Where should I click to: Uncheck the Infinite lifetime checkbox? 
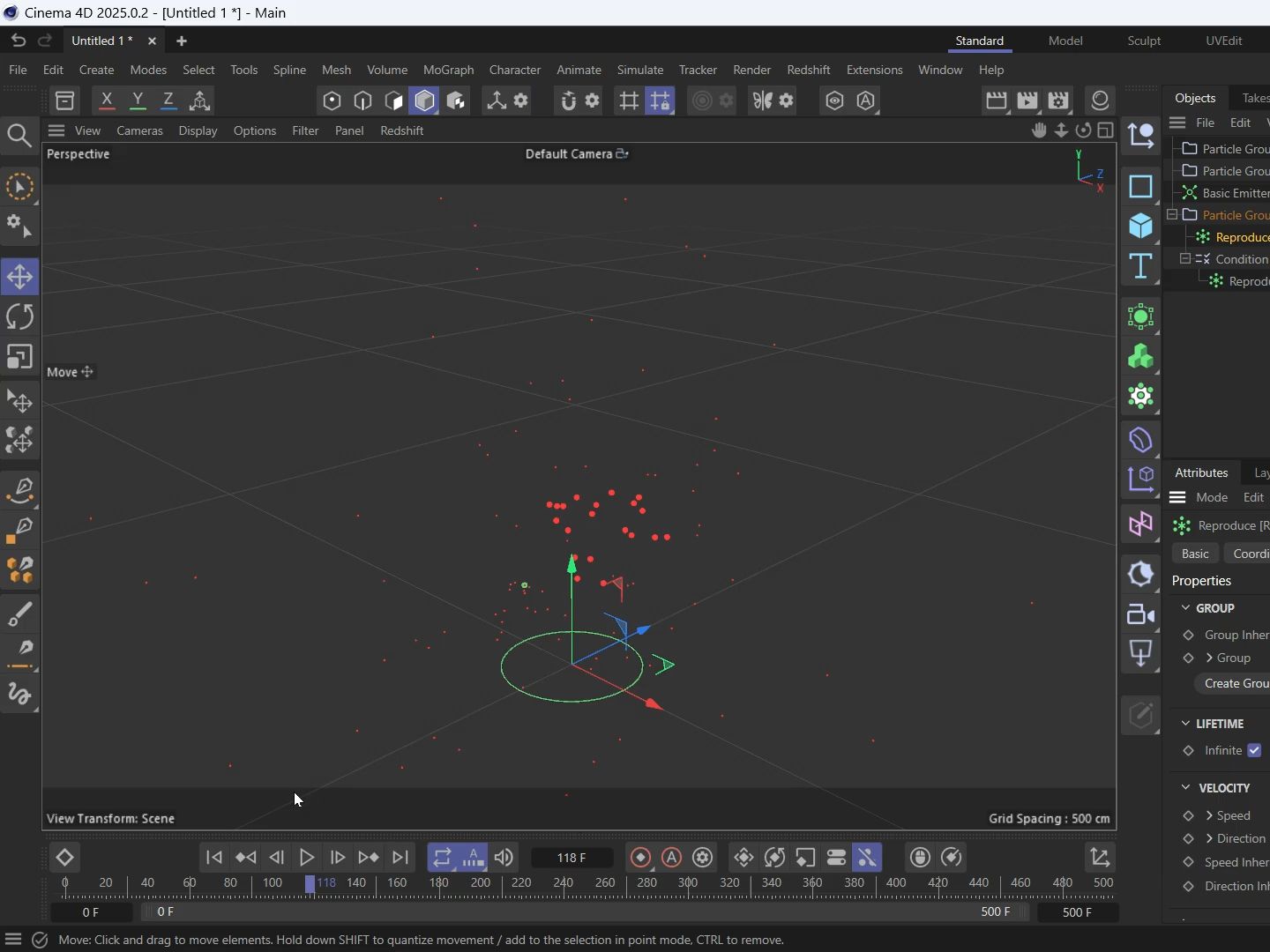[x=1256, y=751]
